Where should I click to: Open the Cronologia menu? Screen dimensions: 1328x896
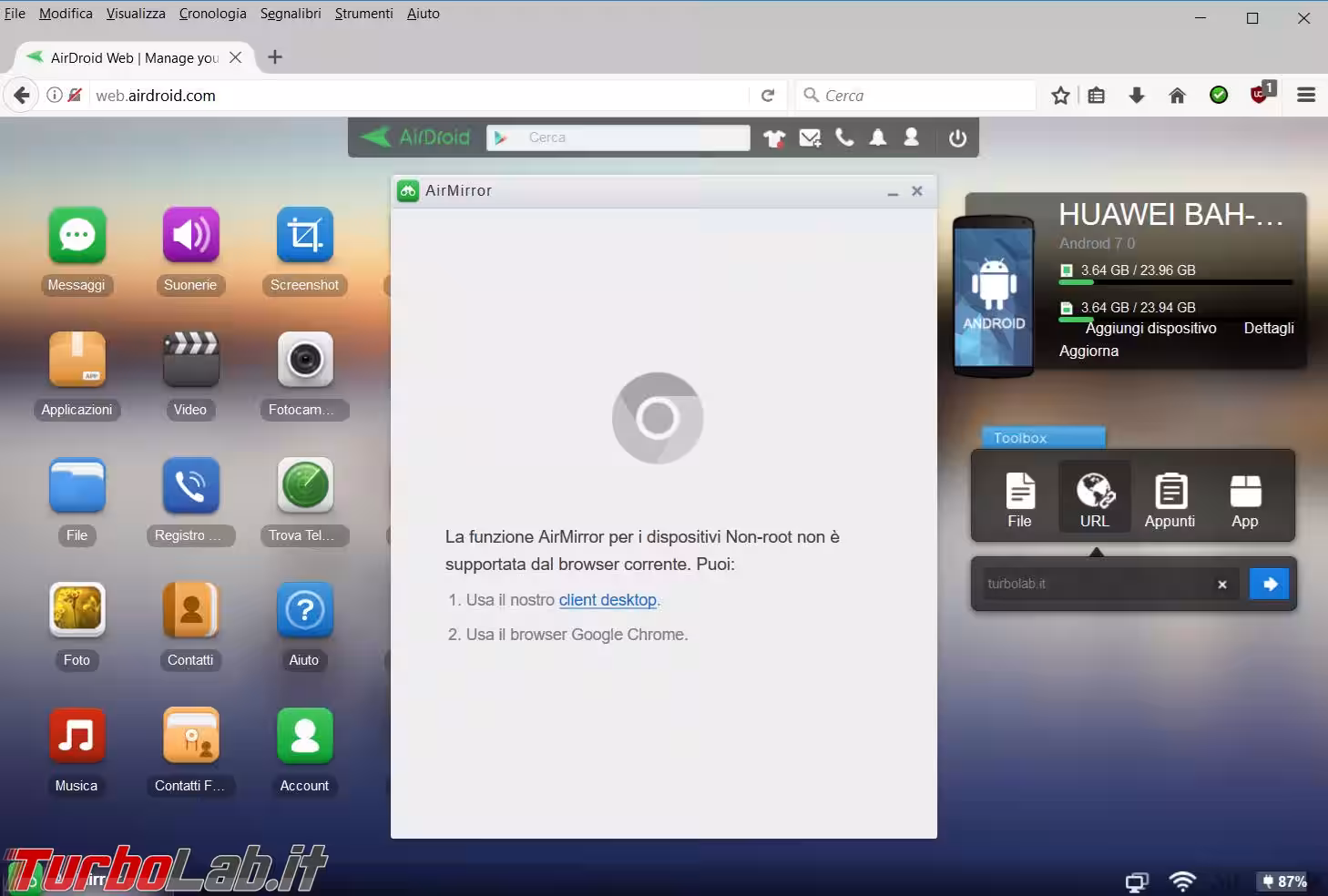(212, 14)
